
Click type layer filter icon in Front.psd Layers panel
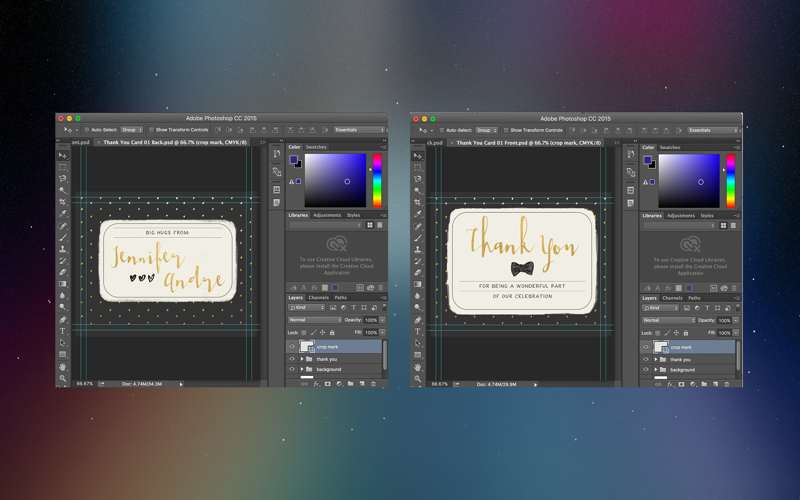tap(707, 308)
